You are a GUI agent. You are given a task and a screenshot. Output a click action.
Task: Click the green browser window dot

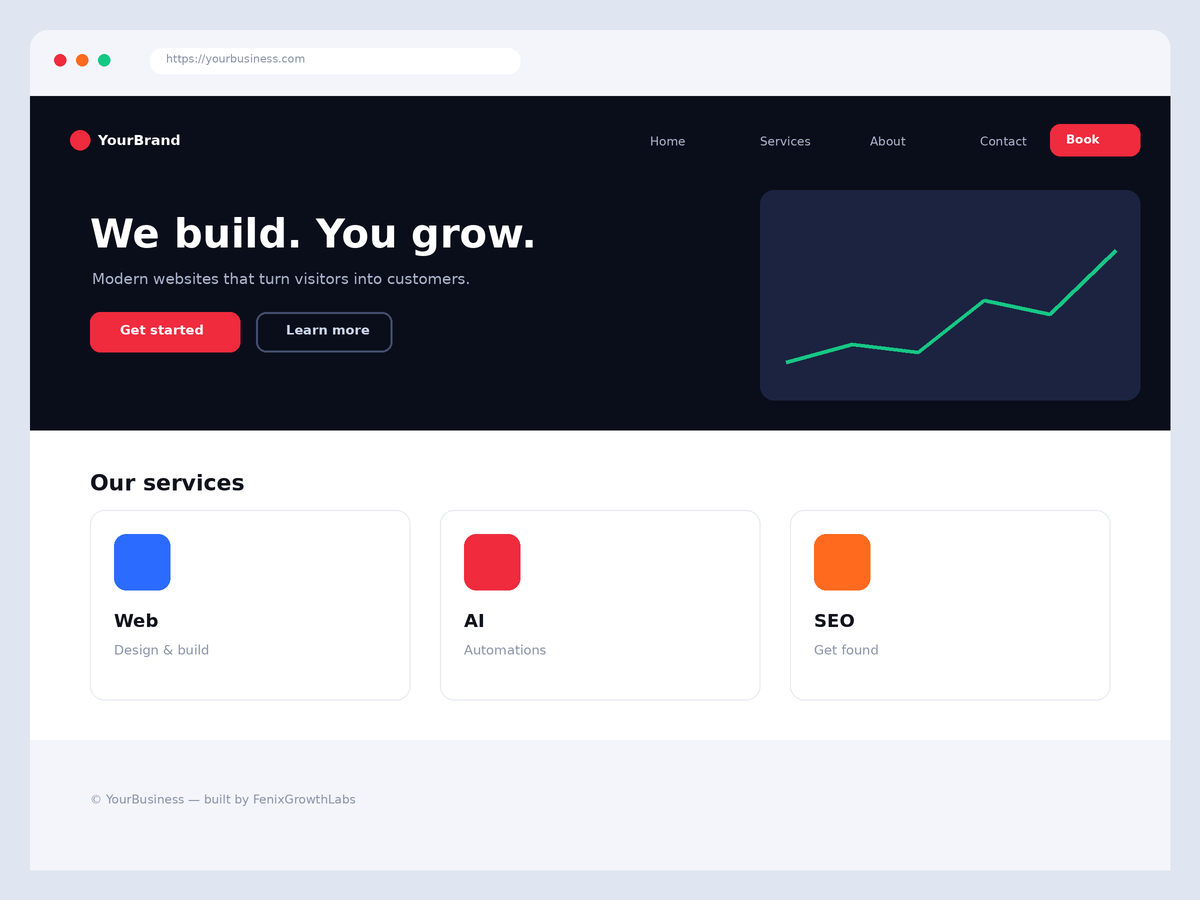coord(104,60)
